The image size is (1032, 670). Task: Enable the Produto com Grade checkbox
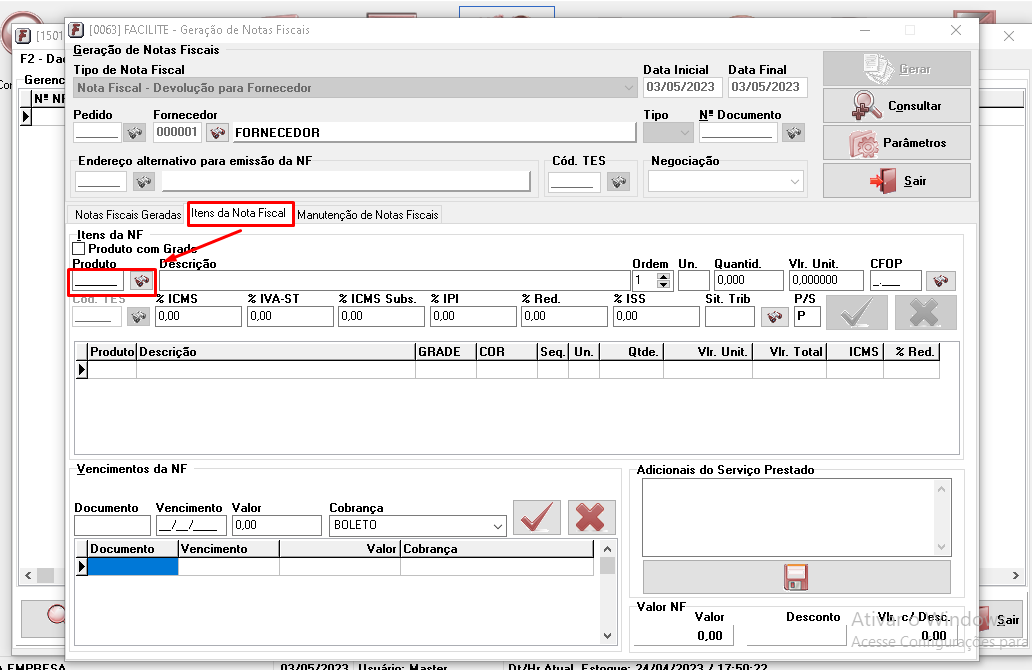point(79,248)
